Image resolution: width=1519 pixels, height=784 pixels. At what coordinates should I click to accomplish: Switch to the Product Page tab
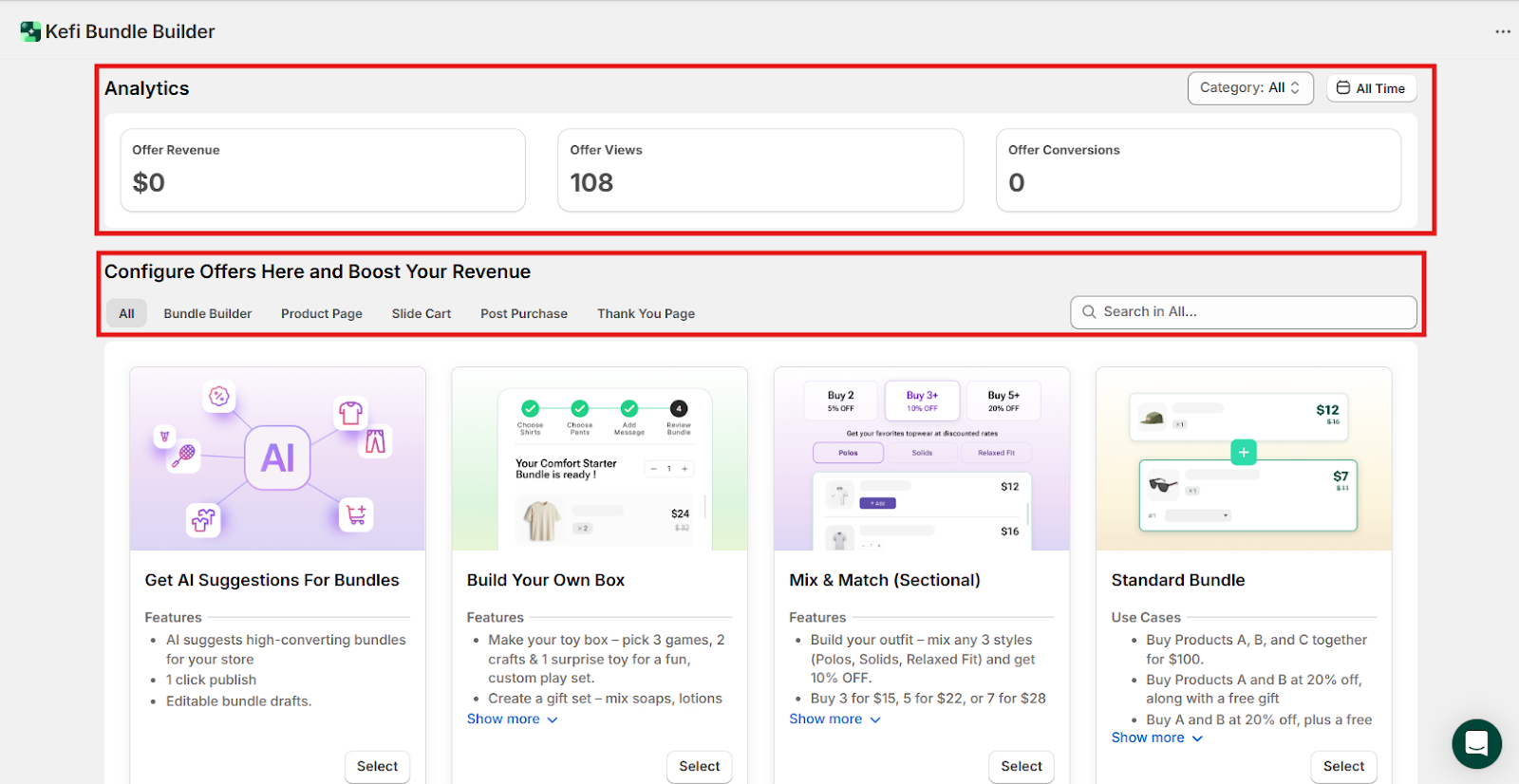click(x=321, y=313)
